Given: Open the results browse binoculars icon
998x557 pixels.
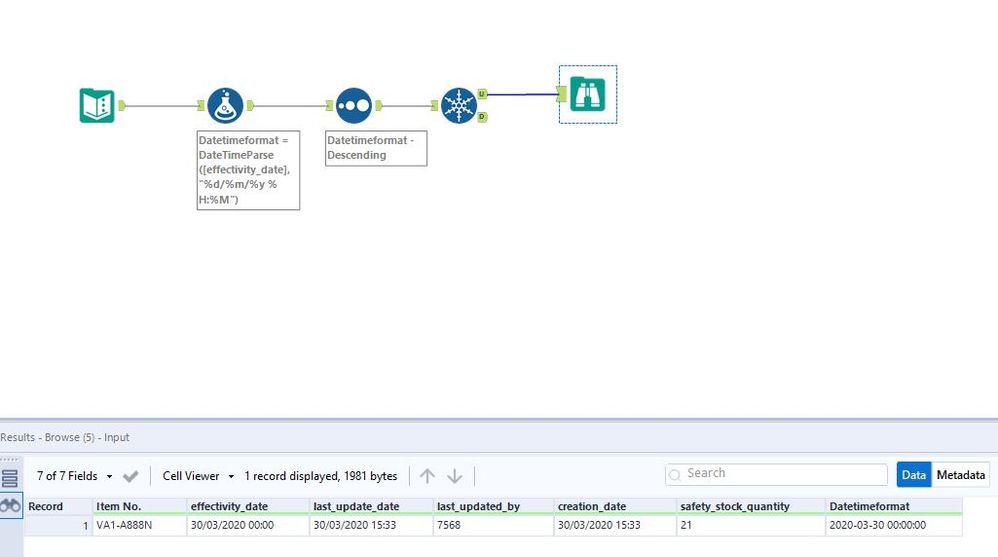Looking at the screenshot, I should point(10,506).
